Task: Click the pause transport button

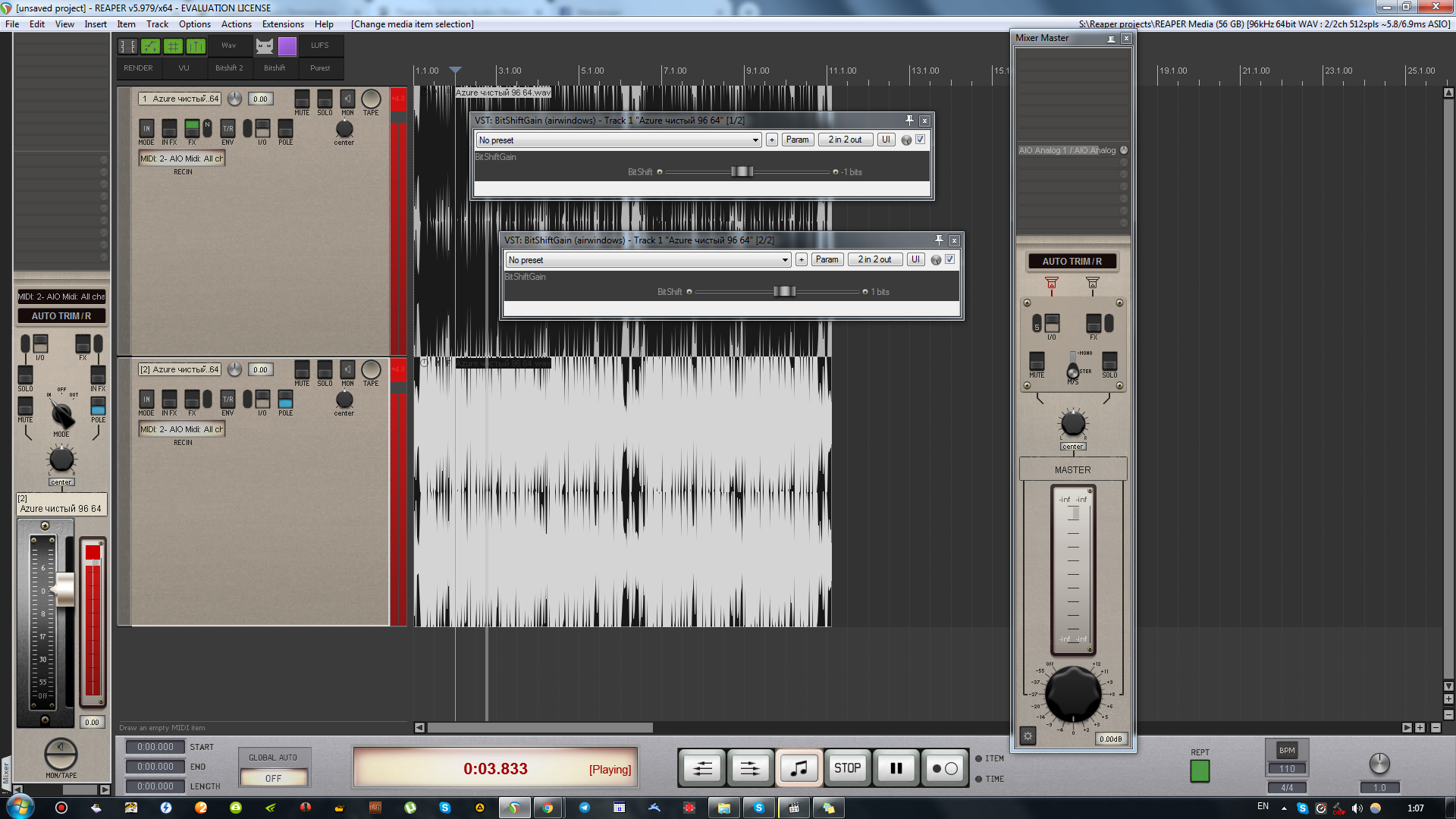Action: click(896, 768)
